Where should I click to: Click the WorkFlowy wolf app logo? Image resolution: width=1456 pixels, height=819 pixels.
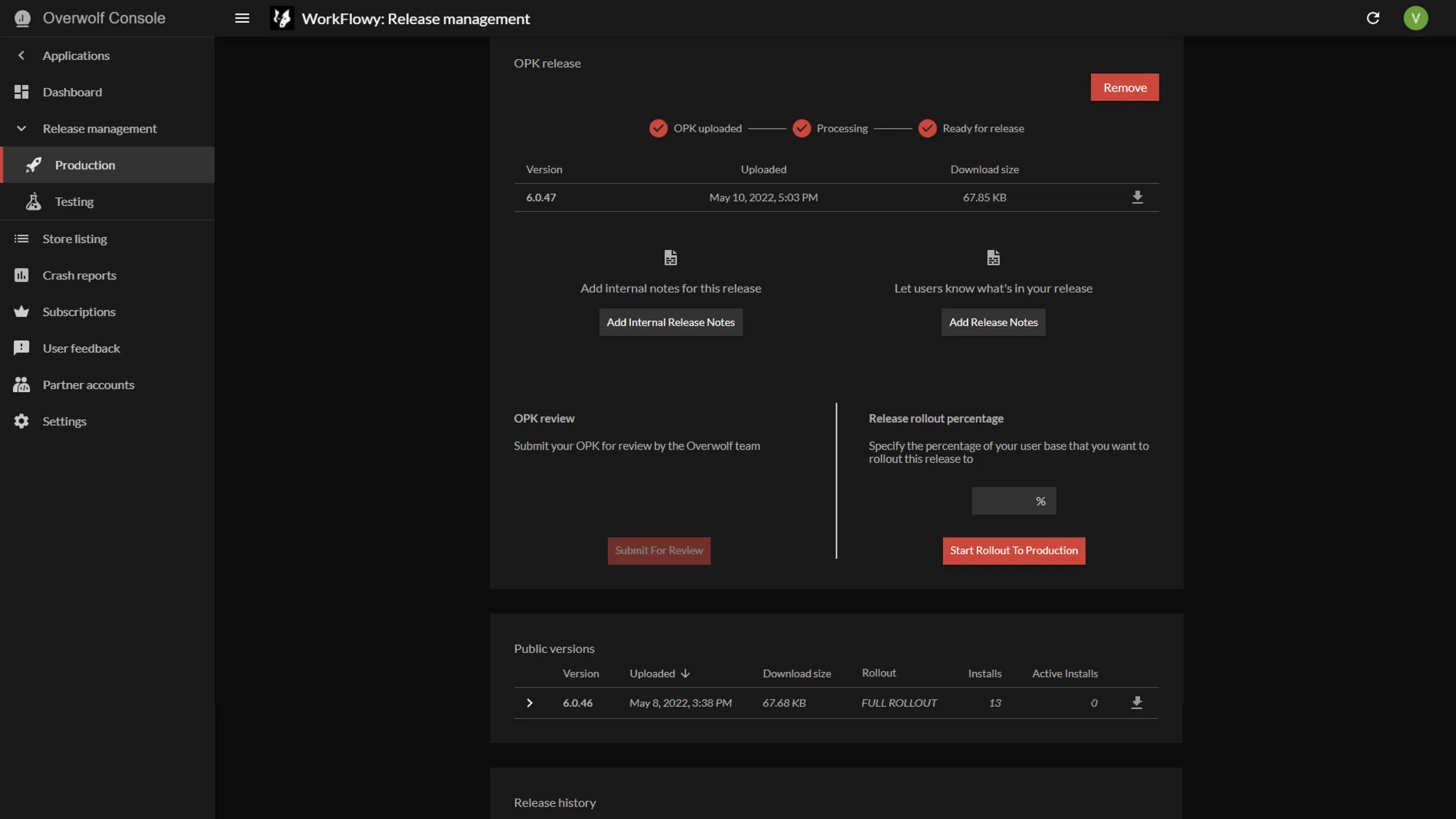(x=281, y=18)
